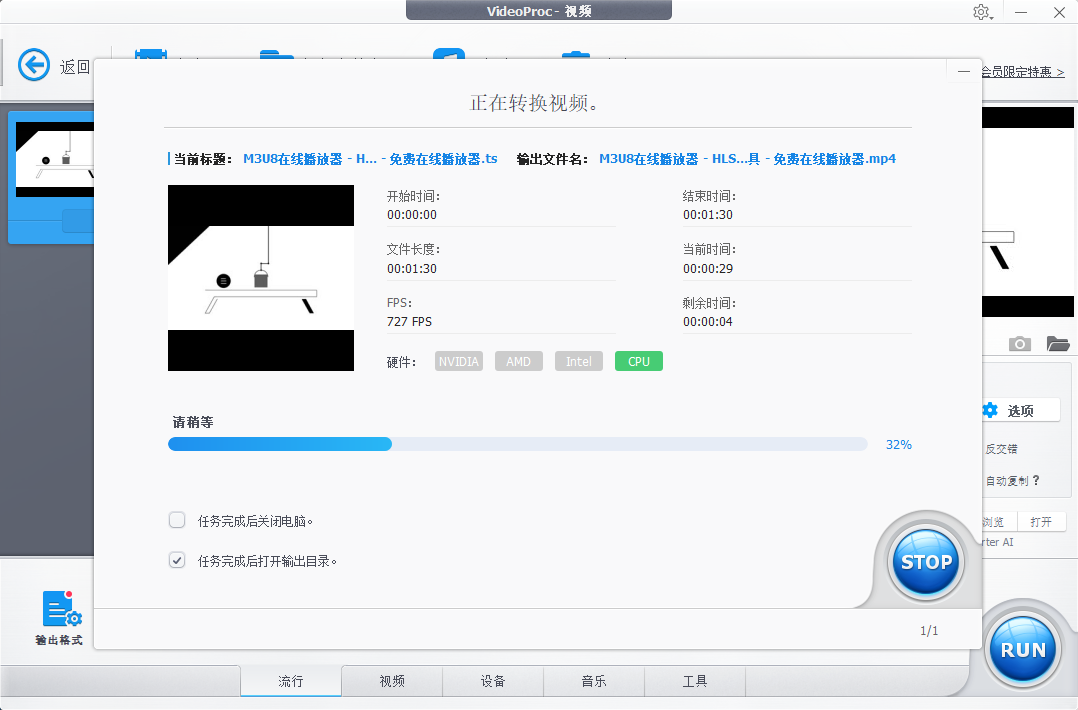Switch to the 音乐 tab
The width and height of the screenshot is (1078, 710).
click(x=594, y=681)
